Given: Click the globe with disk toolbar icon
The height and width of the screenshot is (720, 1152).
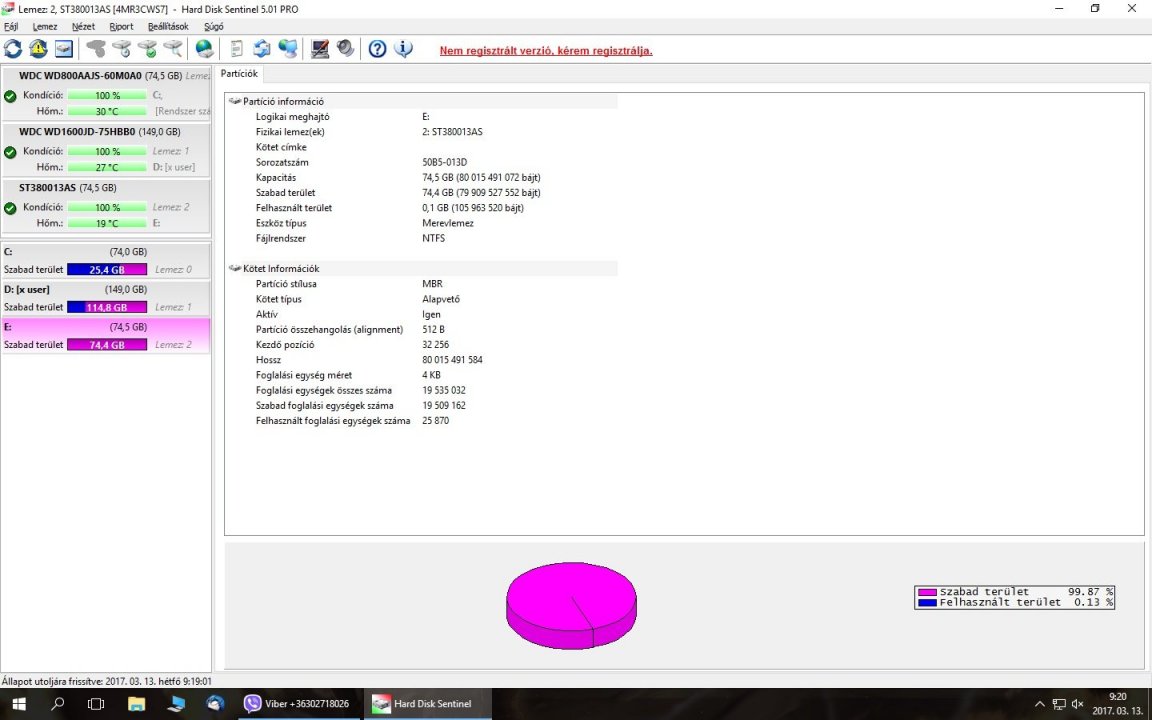Looking at the screenshot, I should point(204,49).
